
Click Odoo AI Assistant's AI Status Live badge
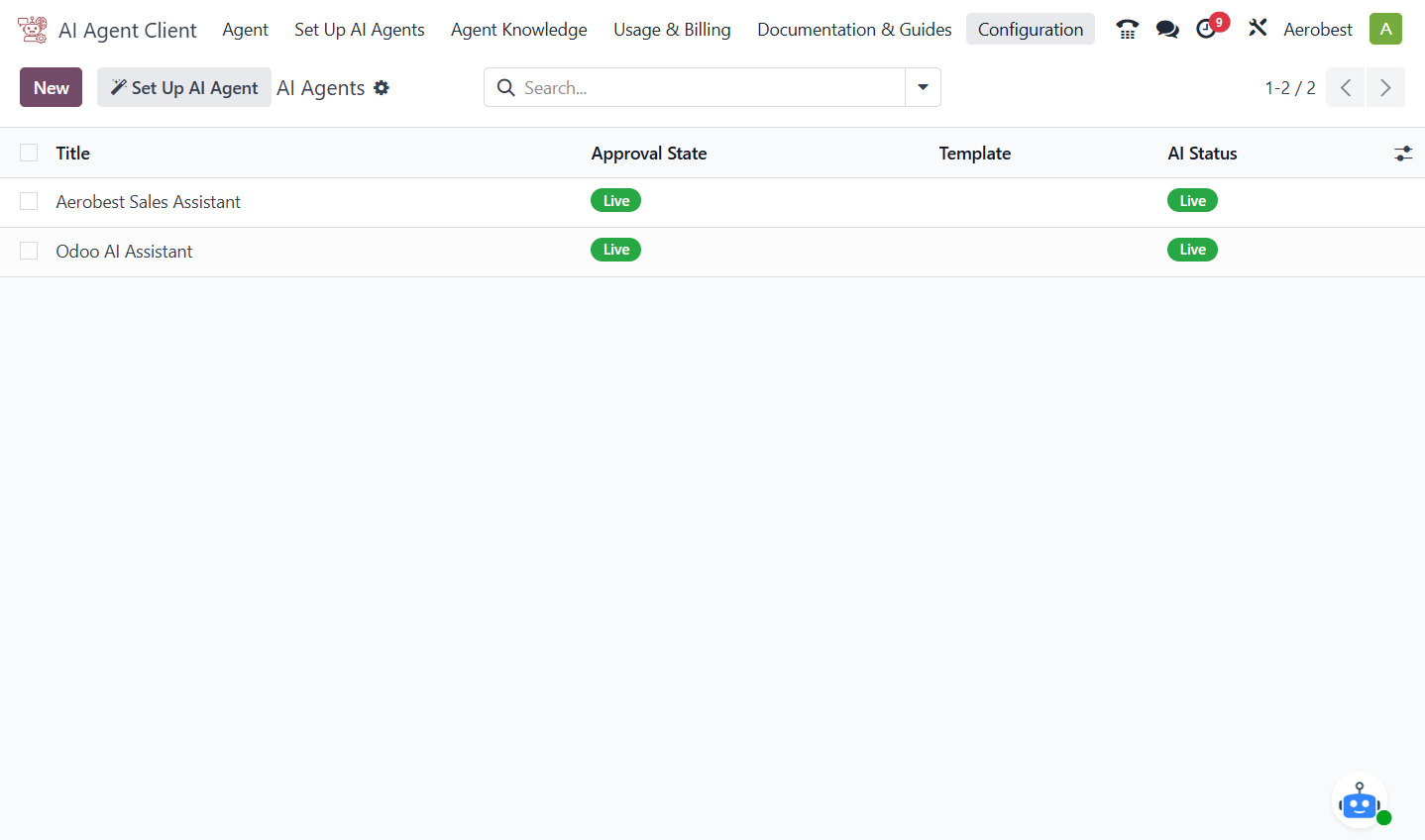pyautogui.click(x=1192, y=250)
